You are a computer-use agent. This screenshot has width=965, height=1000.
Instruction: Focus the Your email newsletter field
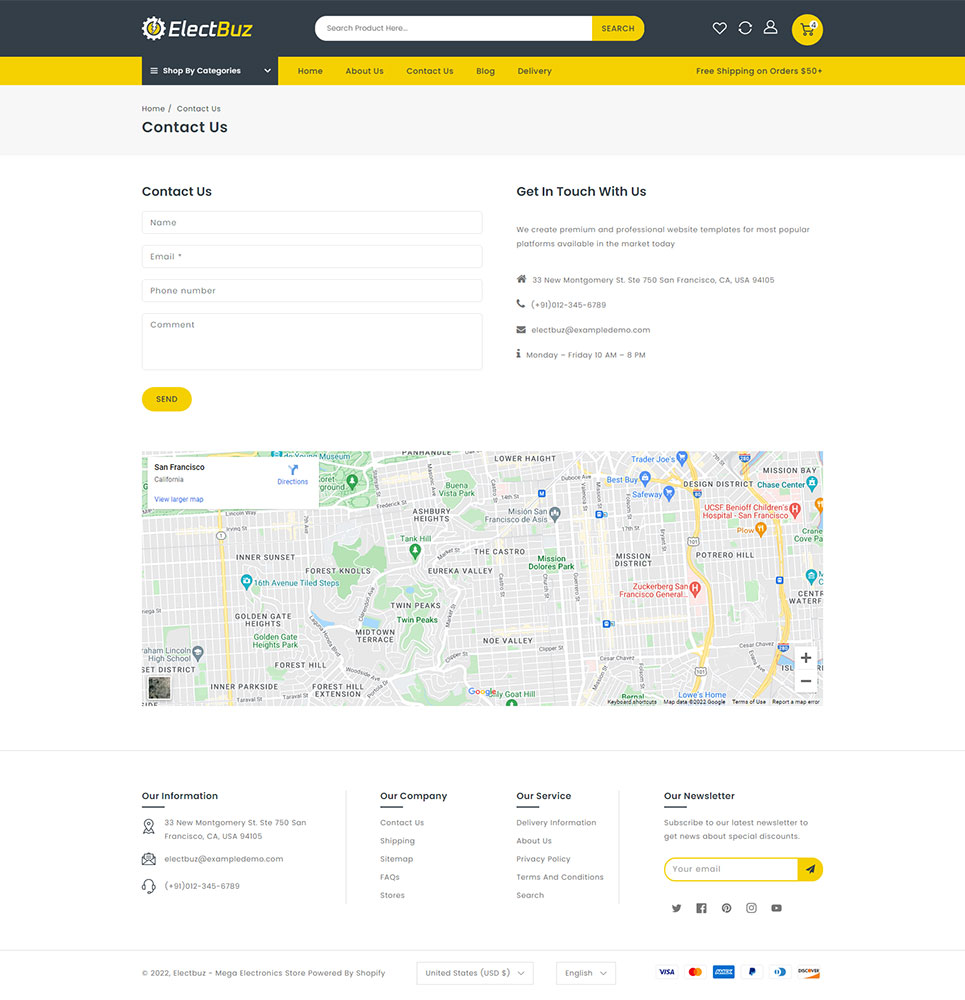(x=731, y=869)
